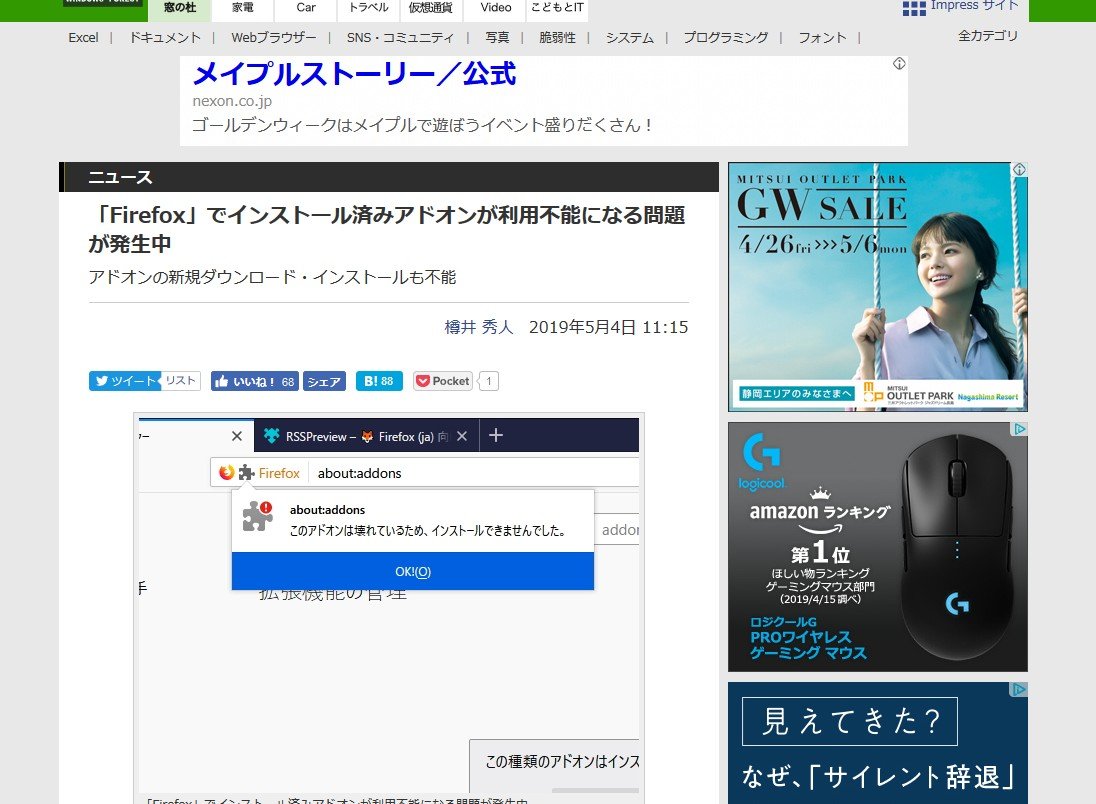Open the トラベル tab
Viewport: 1096px width, 804px height.
pyautogui.click(x=368, y=8)
